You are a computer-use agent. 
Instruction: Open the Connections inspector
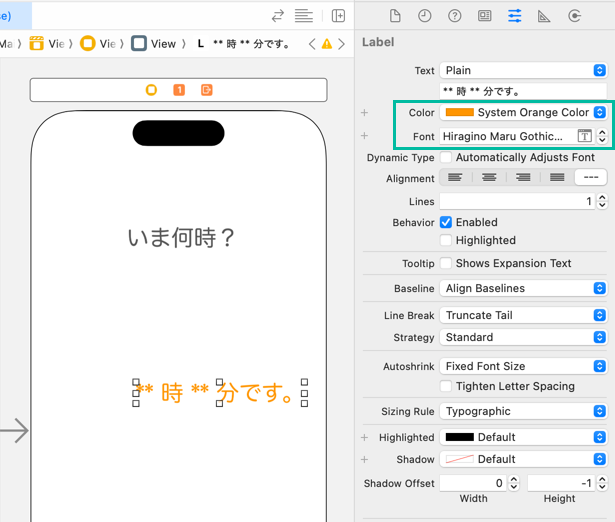click(x=574, y=16)
